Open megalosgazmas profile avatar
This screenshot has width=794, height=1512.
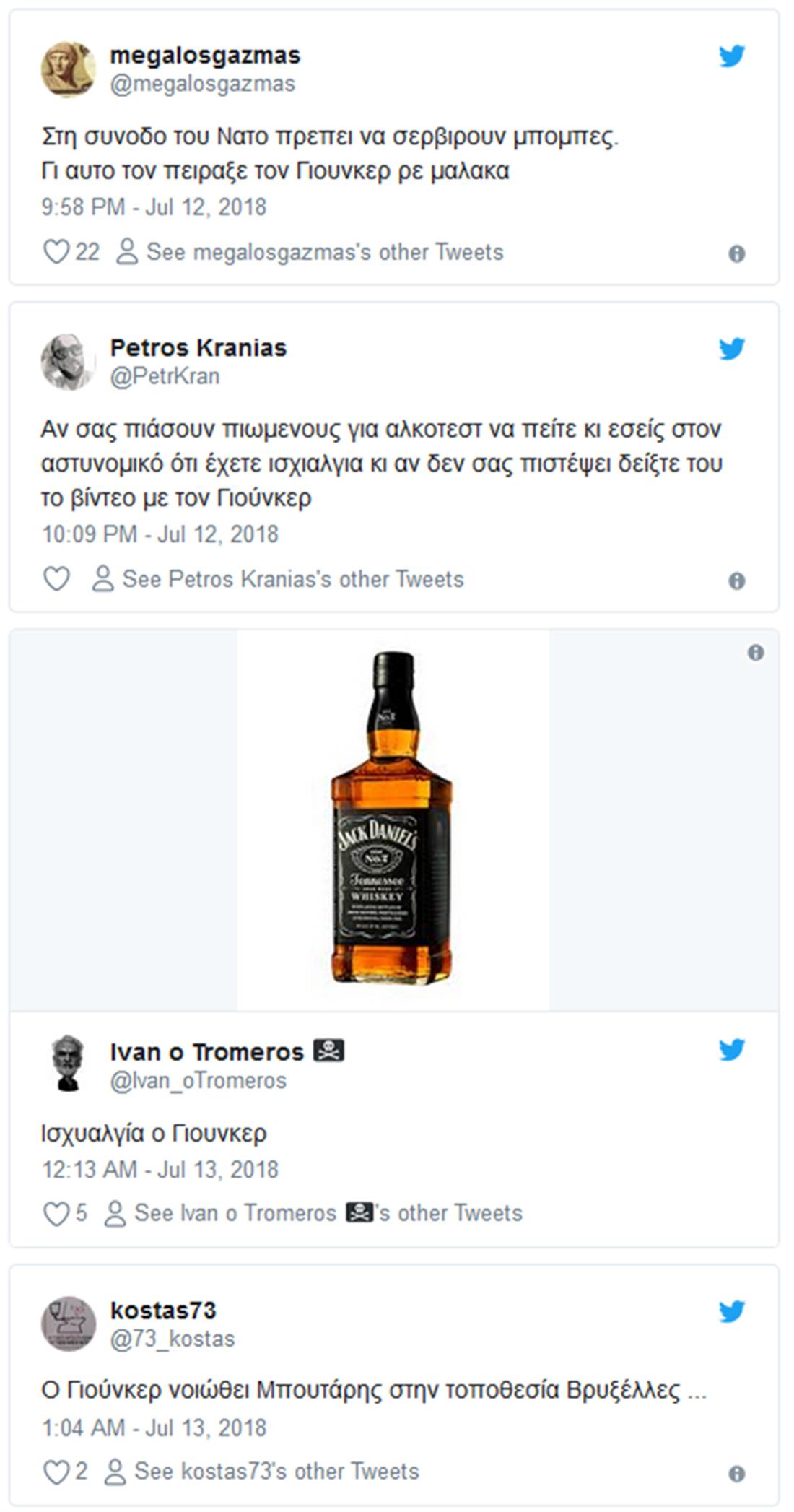(68, 69)
